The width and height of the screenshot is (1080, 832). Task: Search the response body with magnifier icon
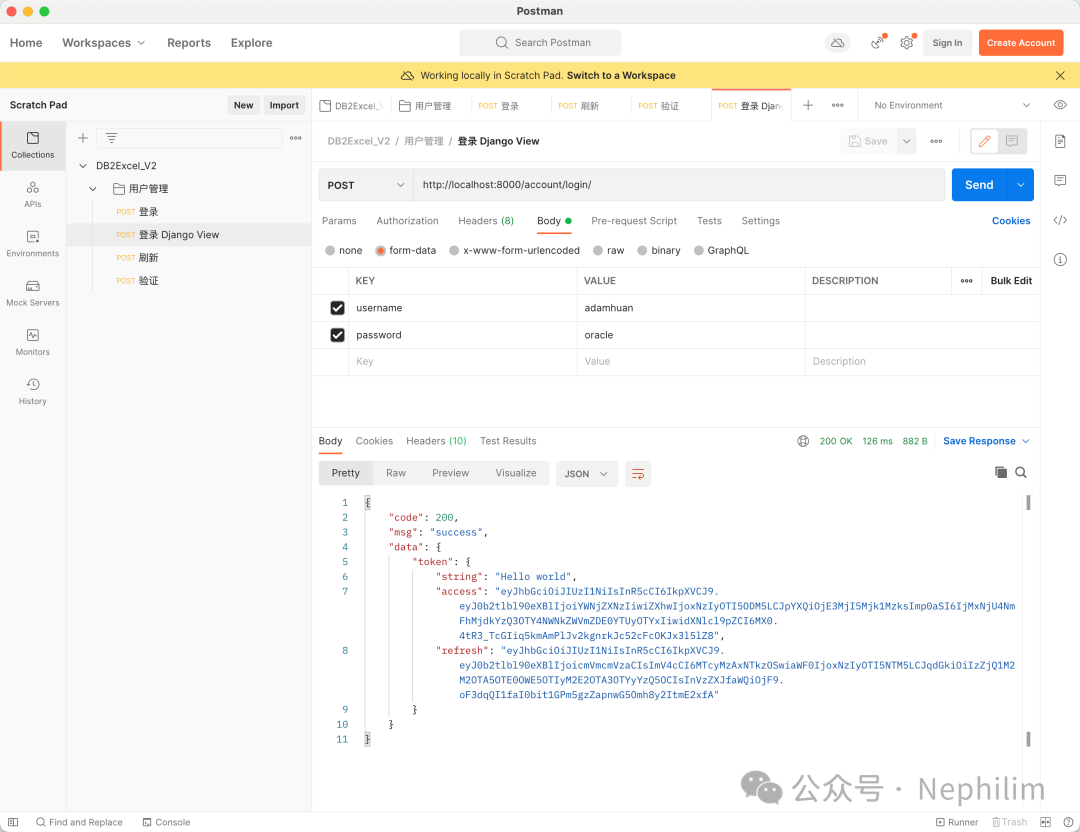point(1021,472)
